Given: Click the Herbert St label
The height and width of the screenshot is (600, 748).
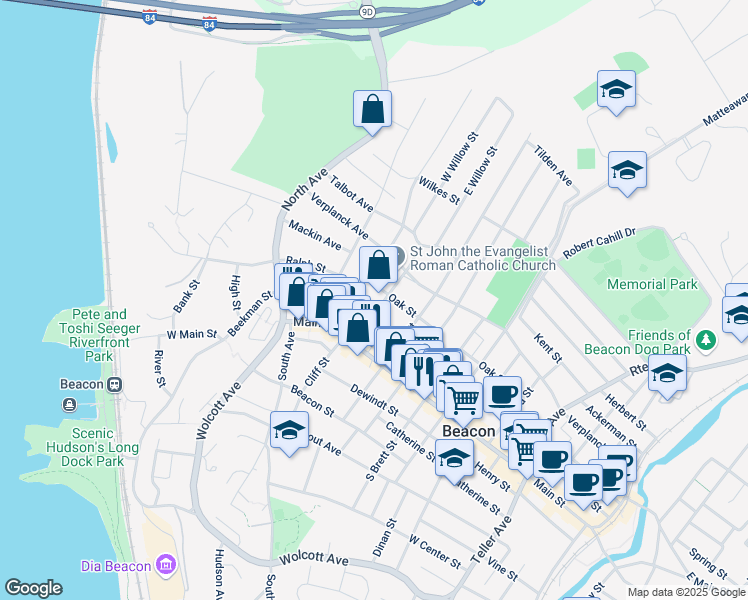Looking at the screenshot, I should pyautogui.click(x=626, y=412).
